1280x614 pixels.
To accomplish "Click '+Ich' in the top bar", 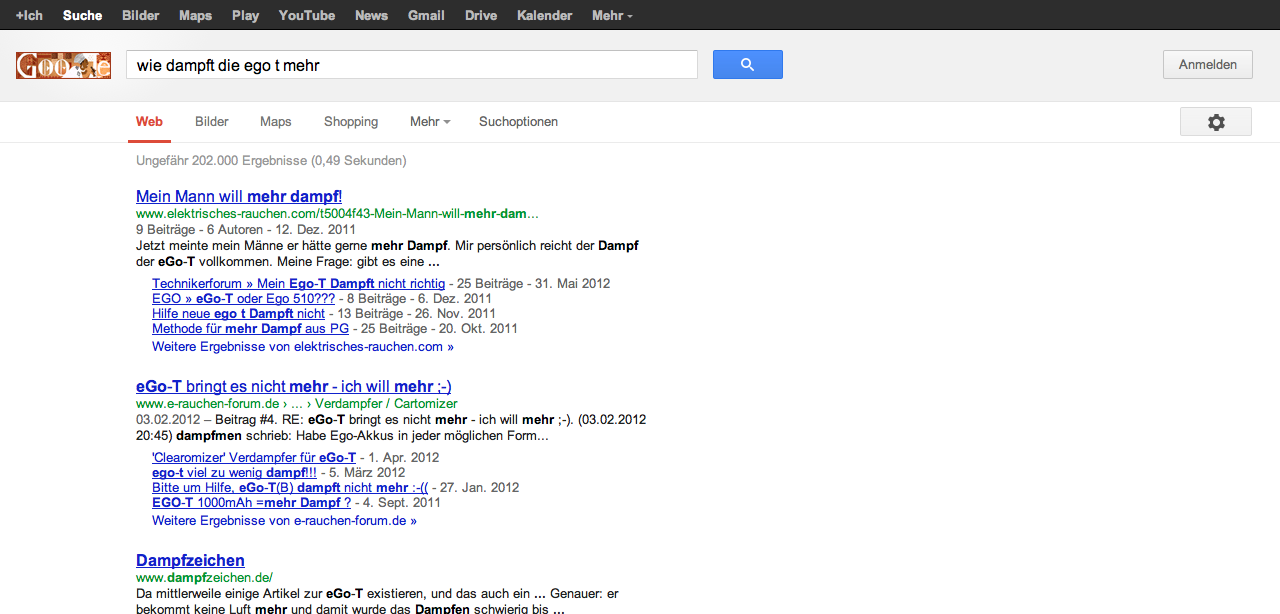I will pos(29,16).
